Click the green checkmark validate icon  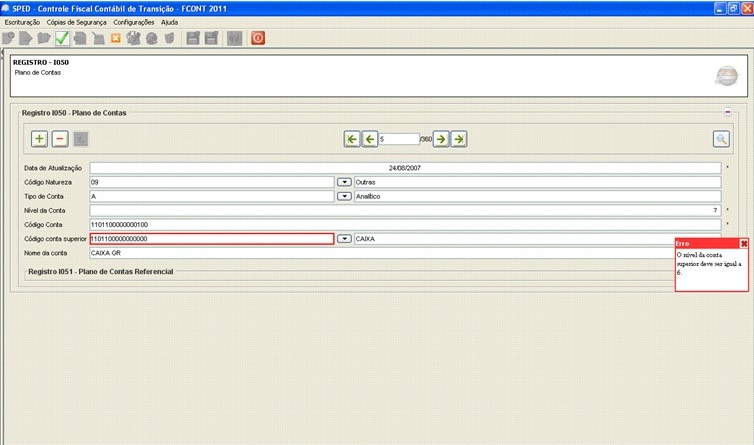click(62, 39)
